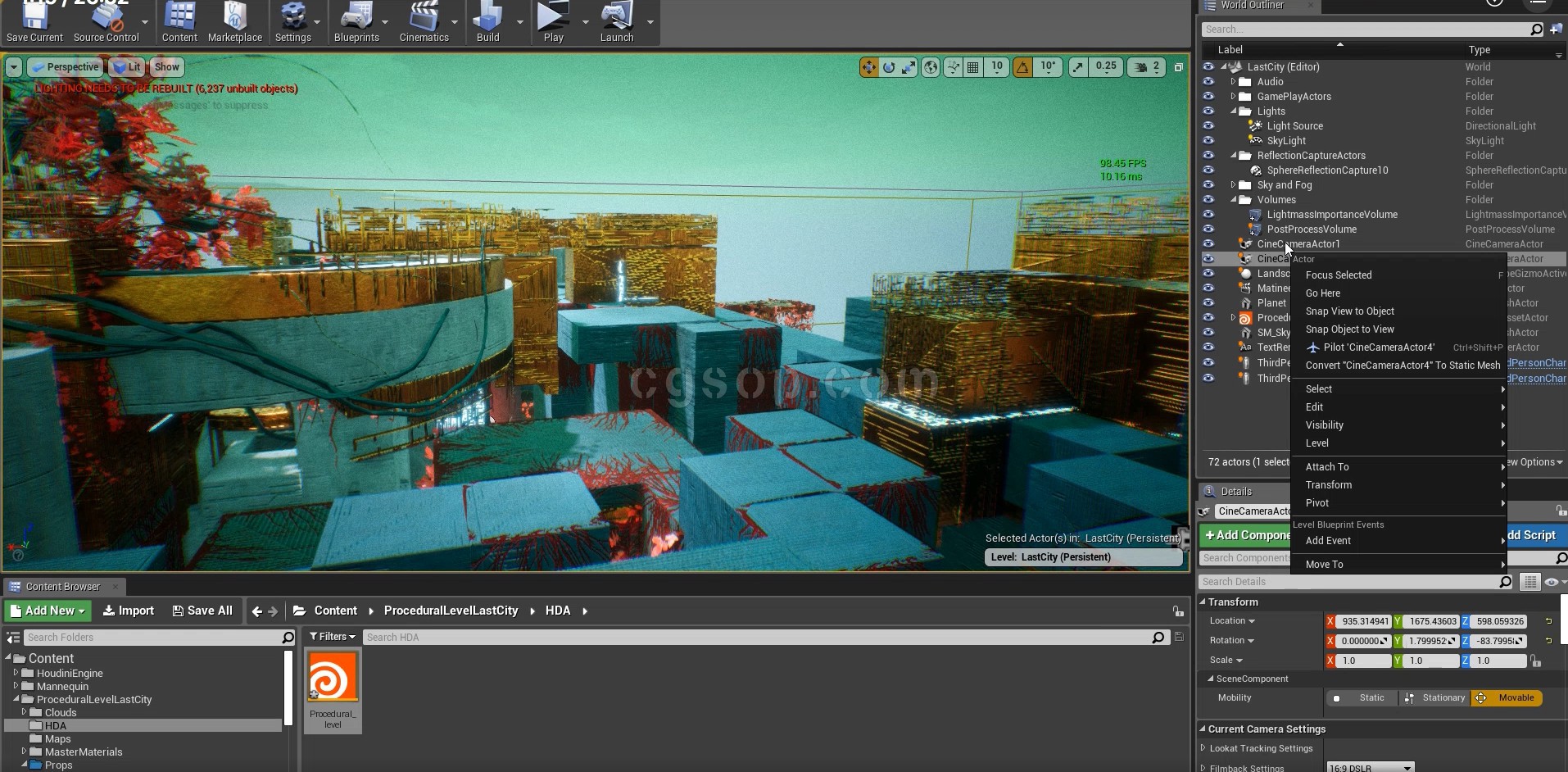Click the Import button

(x=129, y=611)
